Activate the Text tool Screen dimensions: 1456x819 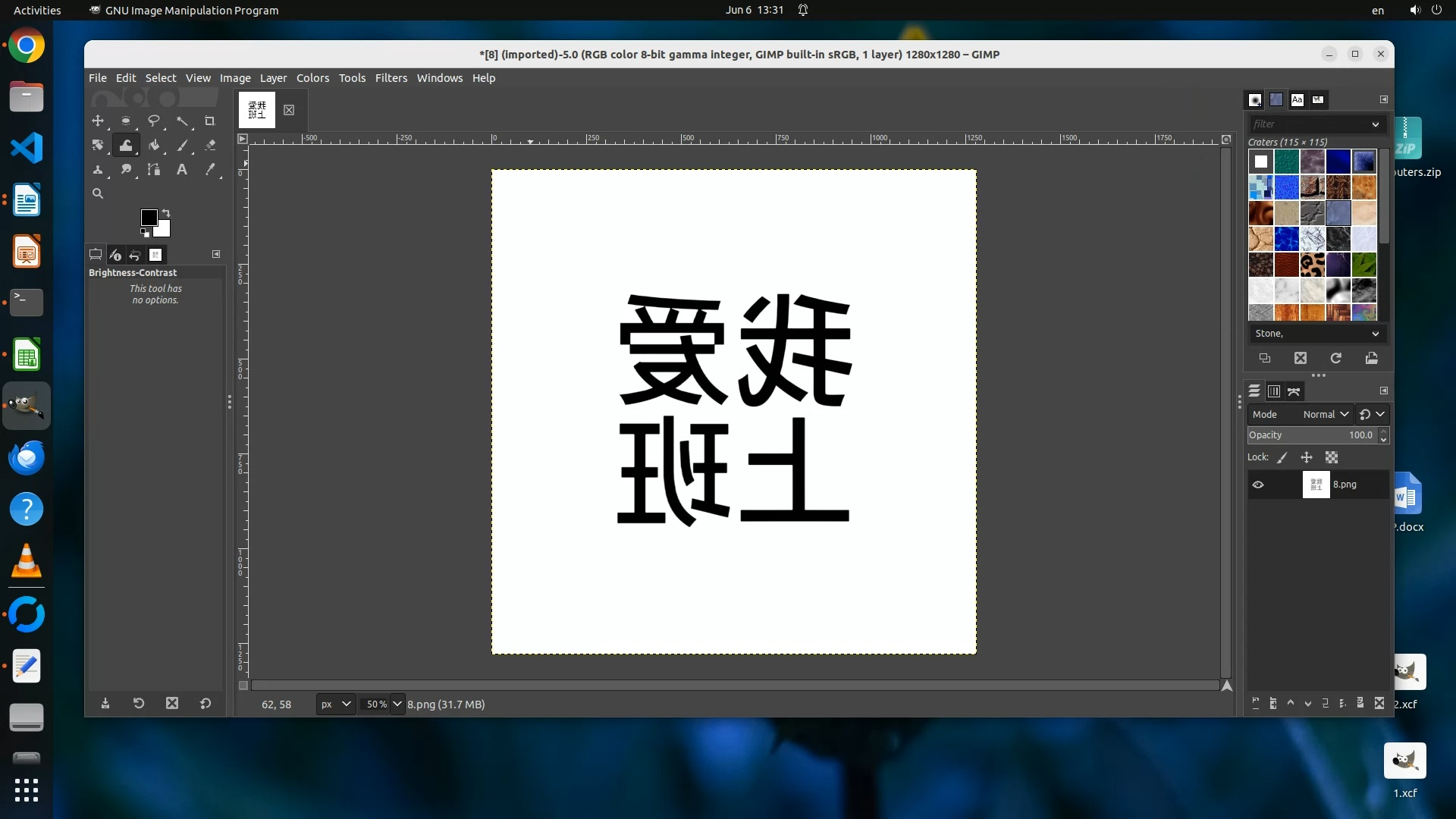pyautogui.click(x=182, y=170)
